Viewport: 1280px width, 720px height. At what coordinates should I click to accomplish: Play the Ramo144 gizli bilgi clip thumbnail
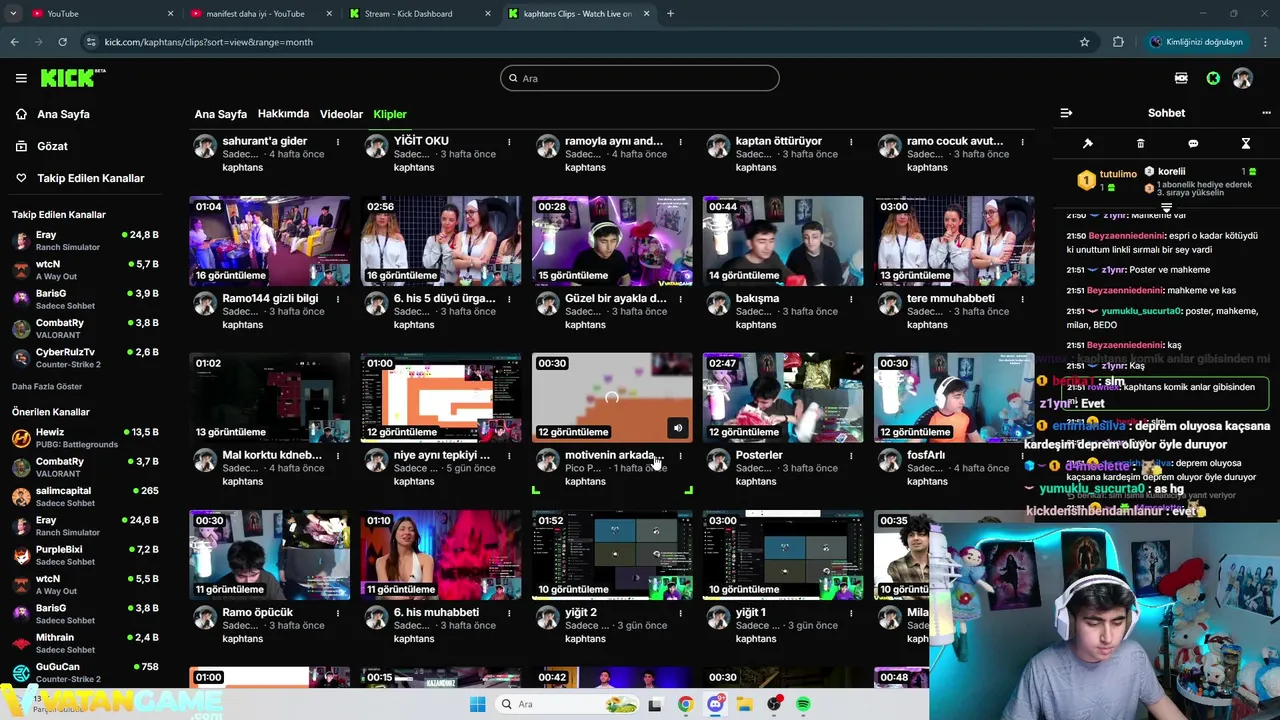click(x=270, y=241)
